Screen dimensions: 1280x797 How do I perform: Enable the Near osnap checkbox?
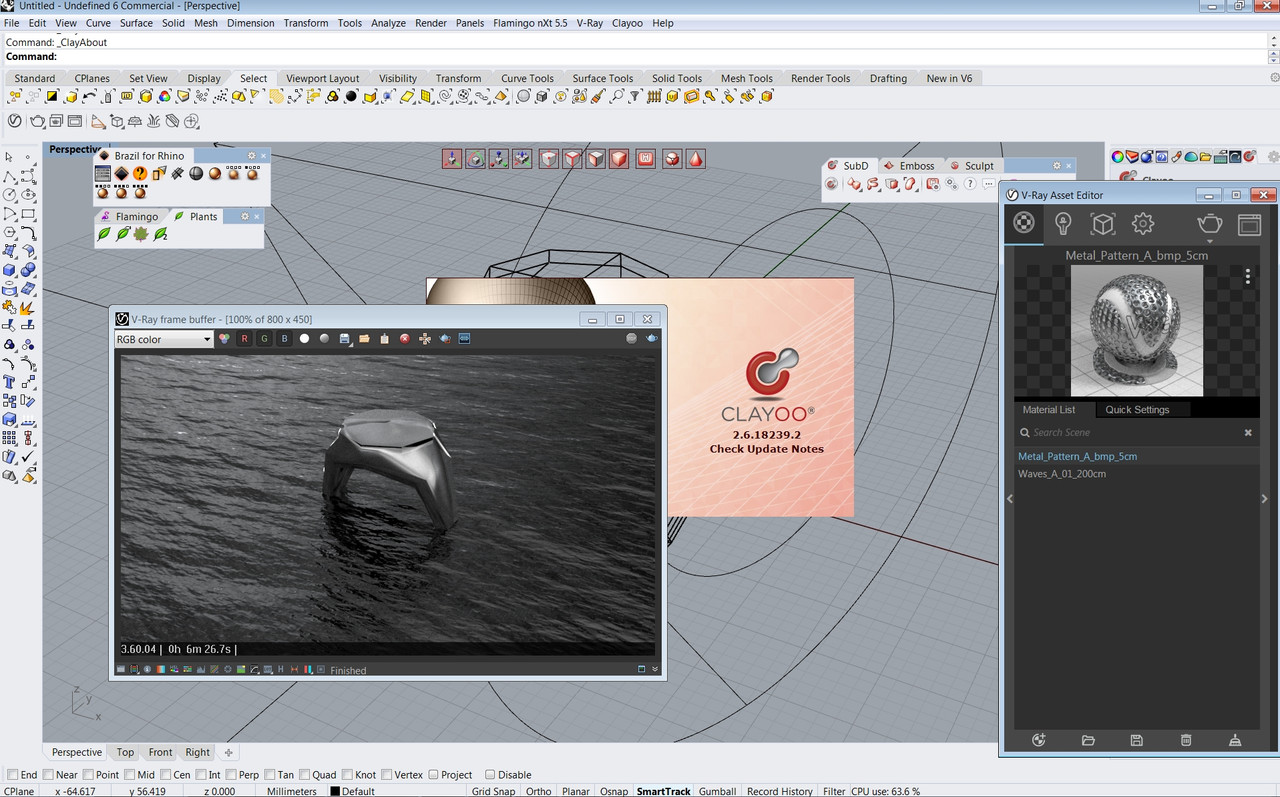coord(48,775)
